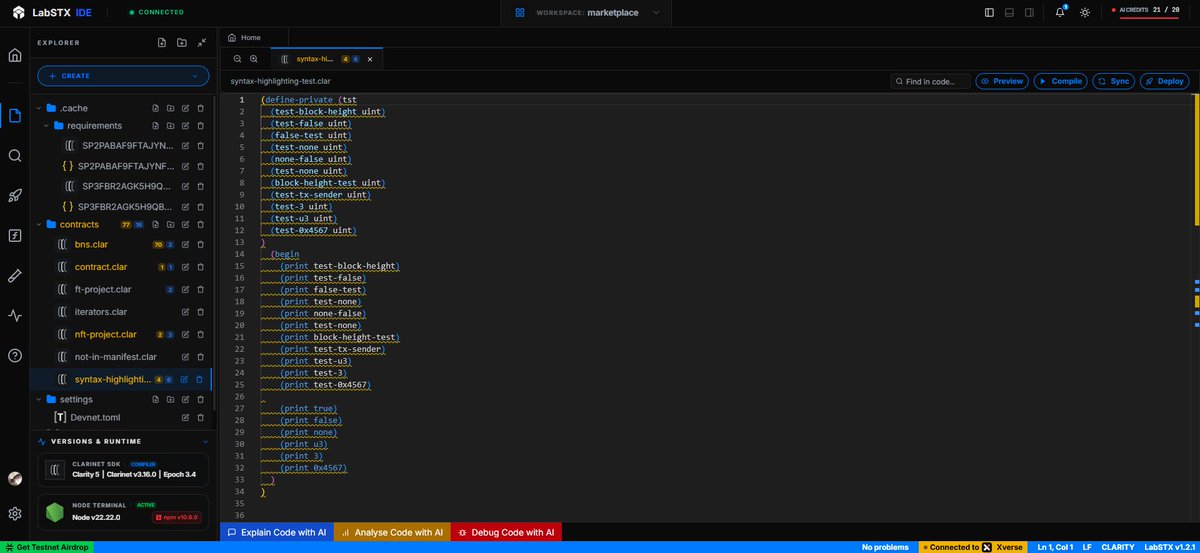This screenshot has width=1200, height=553.
Task: Toggle light/dark theme sun icon
Action: coord(1085,12)
